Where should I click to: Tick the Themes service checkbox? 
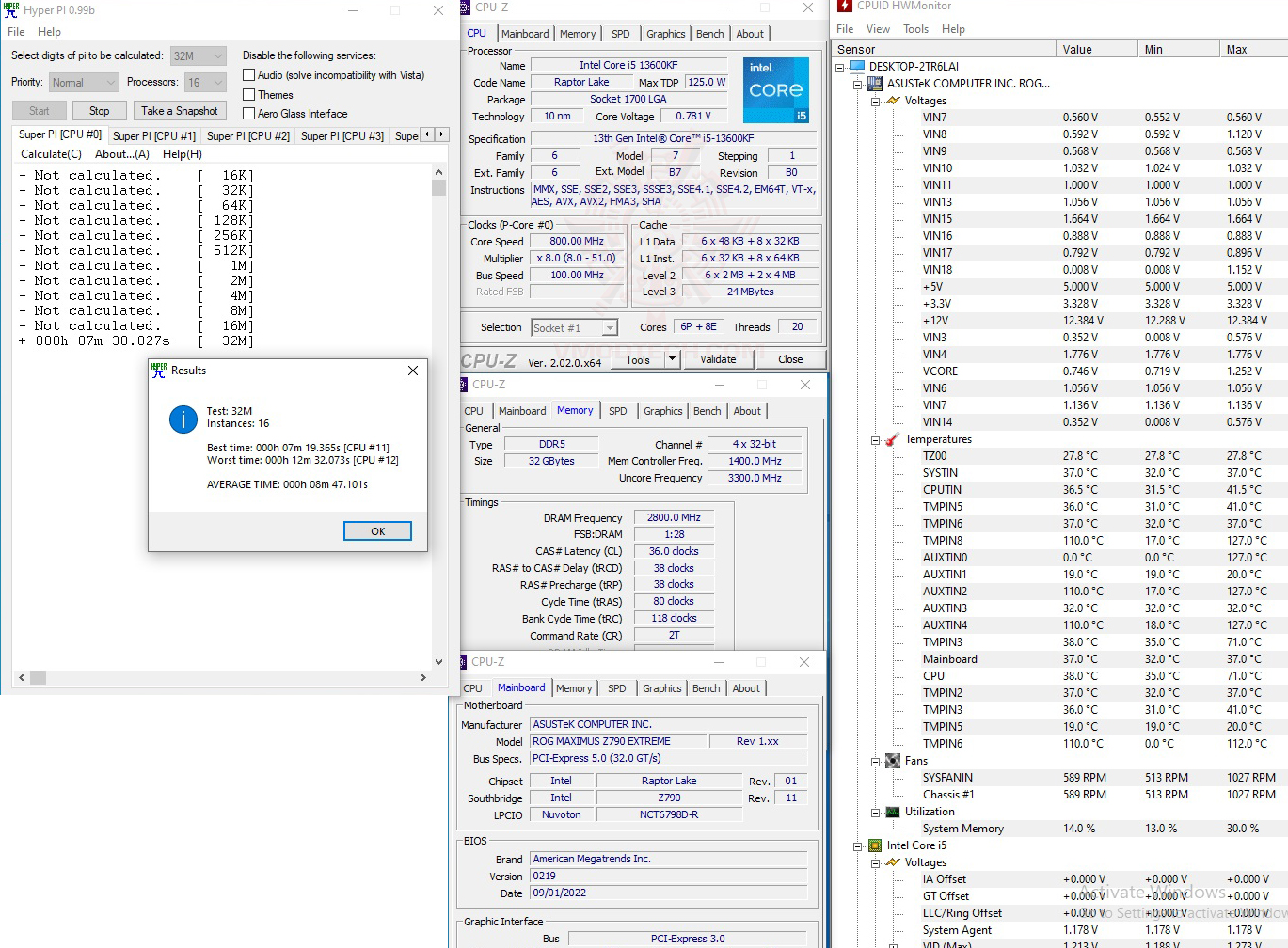[x=249, y=95]
